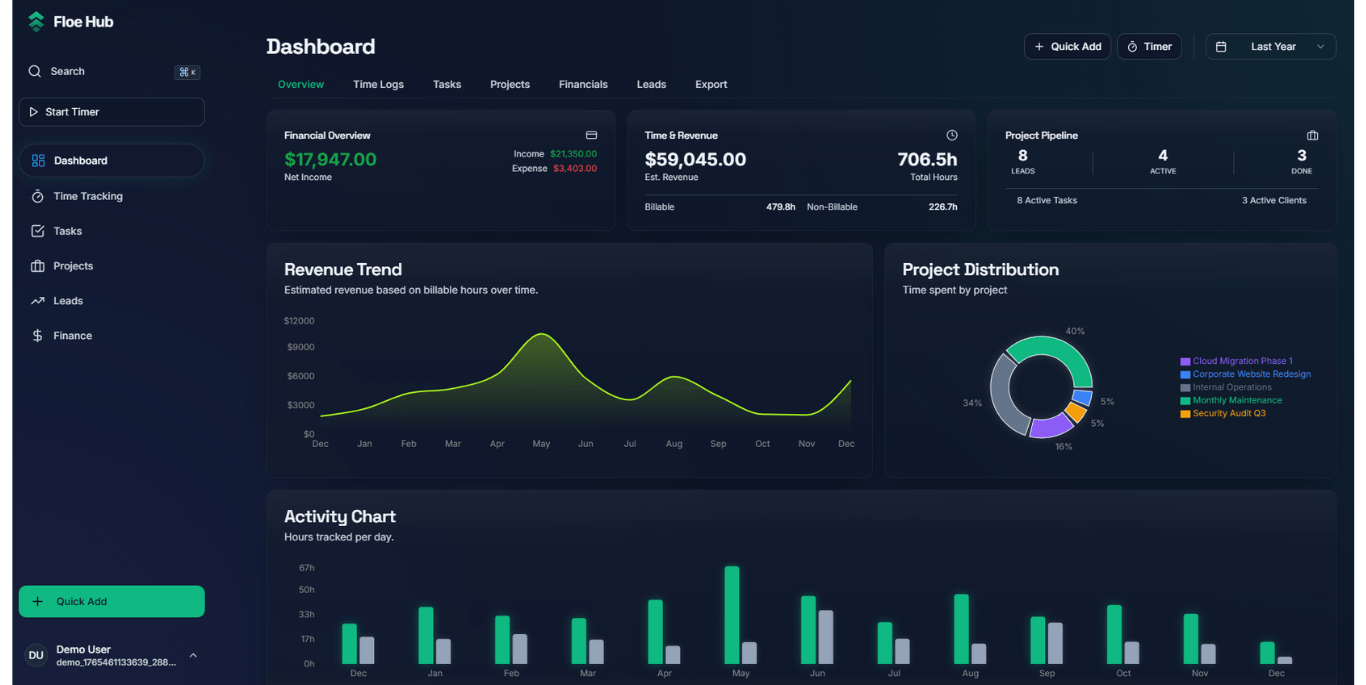Click Start Timer in the sidebar
Viewport: 1366px width, 685px height.
tap(111, 111)
